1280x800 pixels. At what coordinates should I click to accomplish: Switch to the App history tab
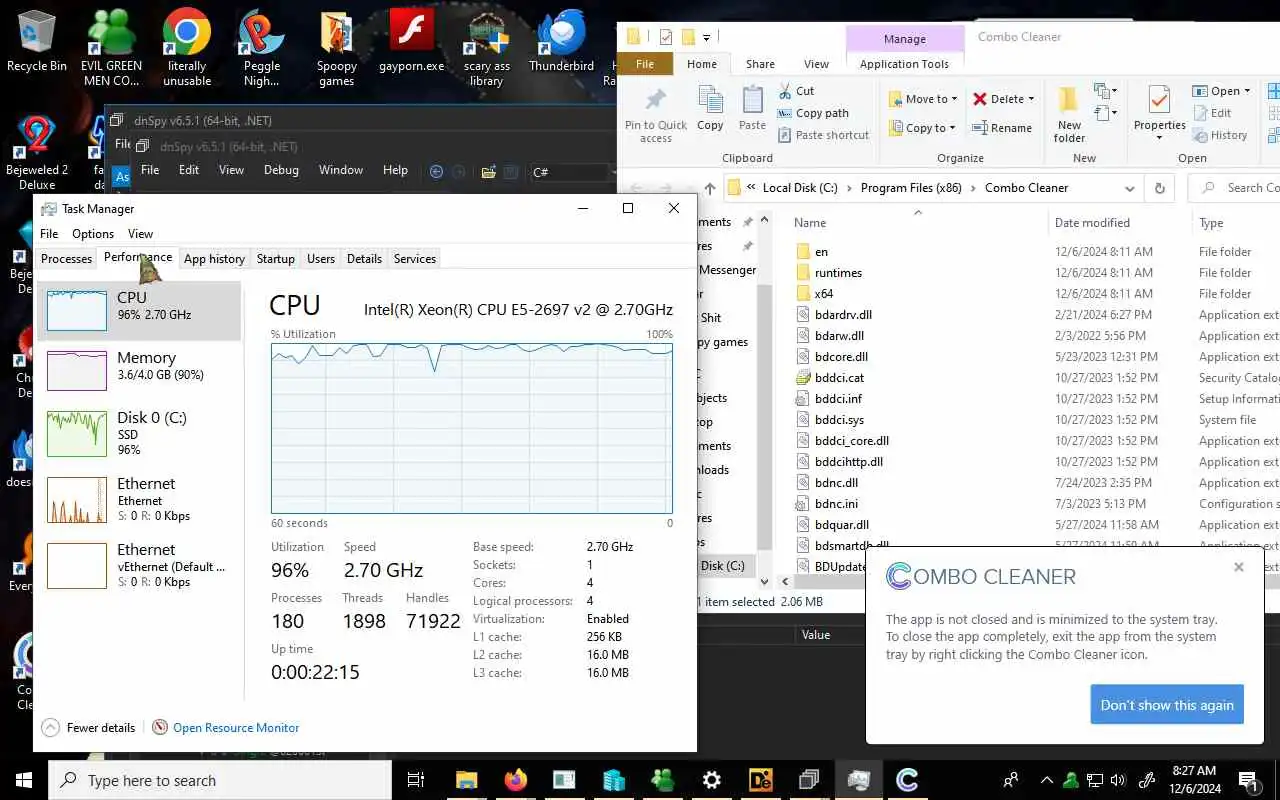point(214,259)
